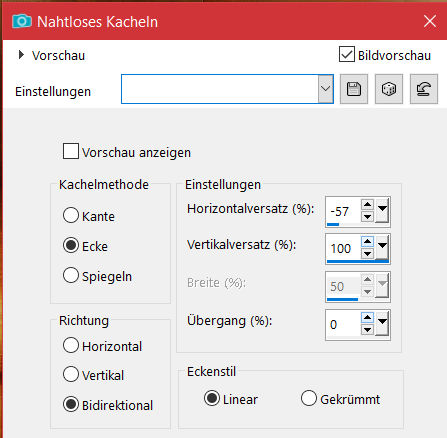Click the save preset floppy disk icon
The image size is (447, 438).
click(x=354, y=89)
